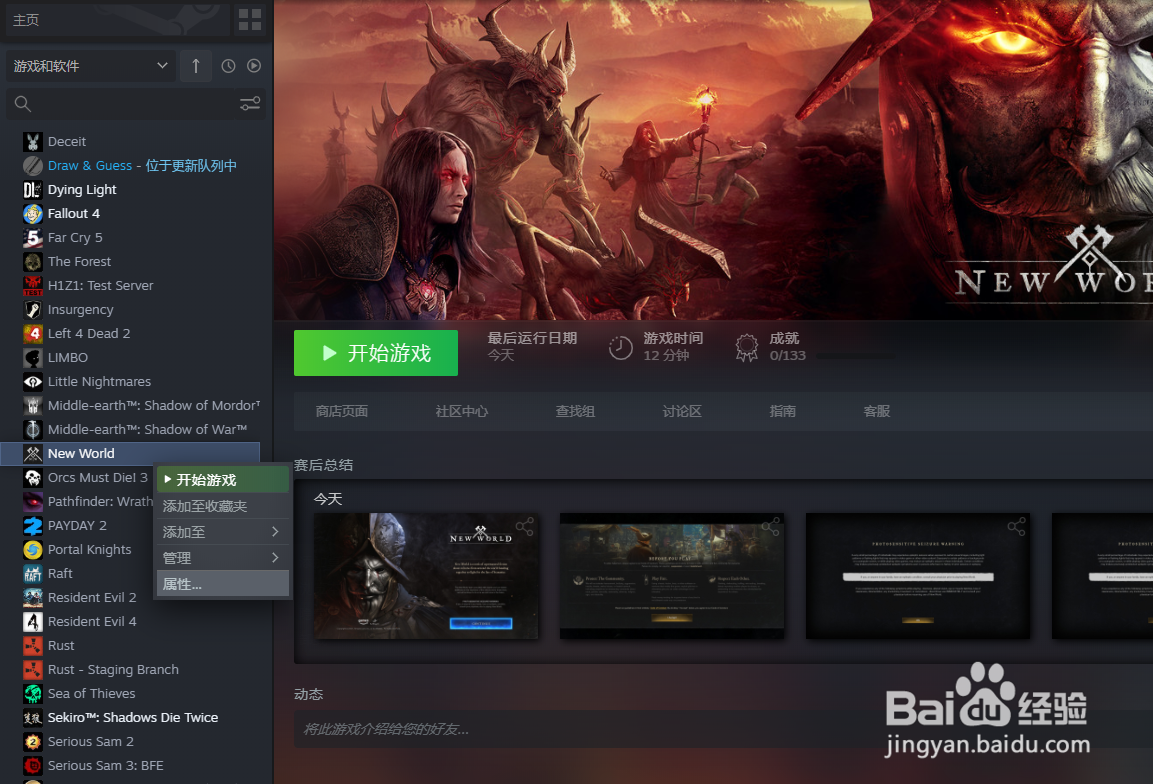Click the library search field

pyautogui.click(x=136, y=104)
